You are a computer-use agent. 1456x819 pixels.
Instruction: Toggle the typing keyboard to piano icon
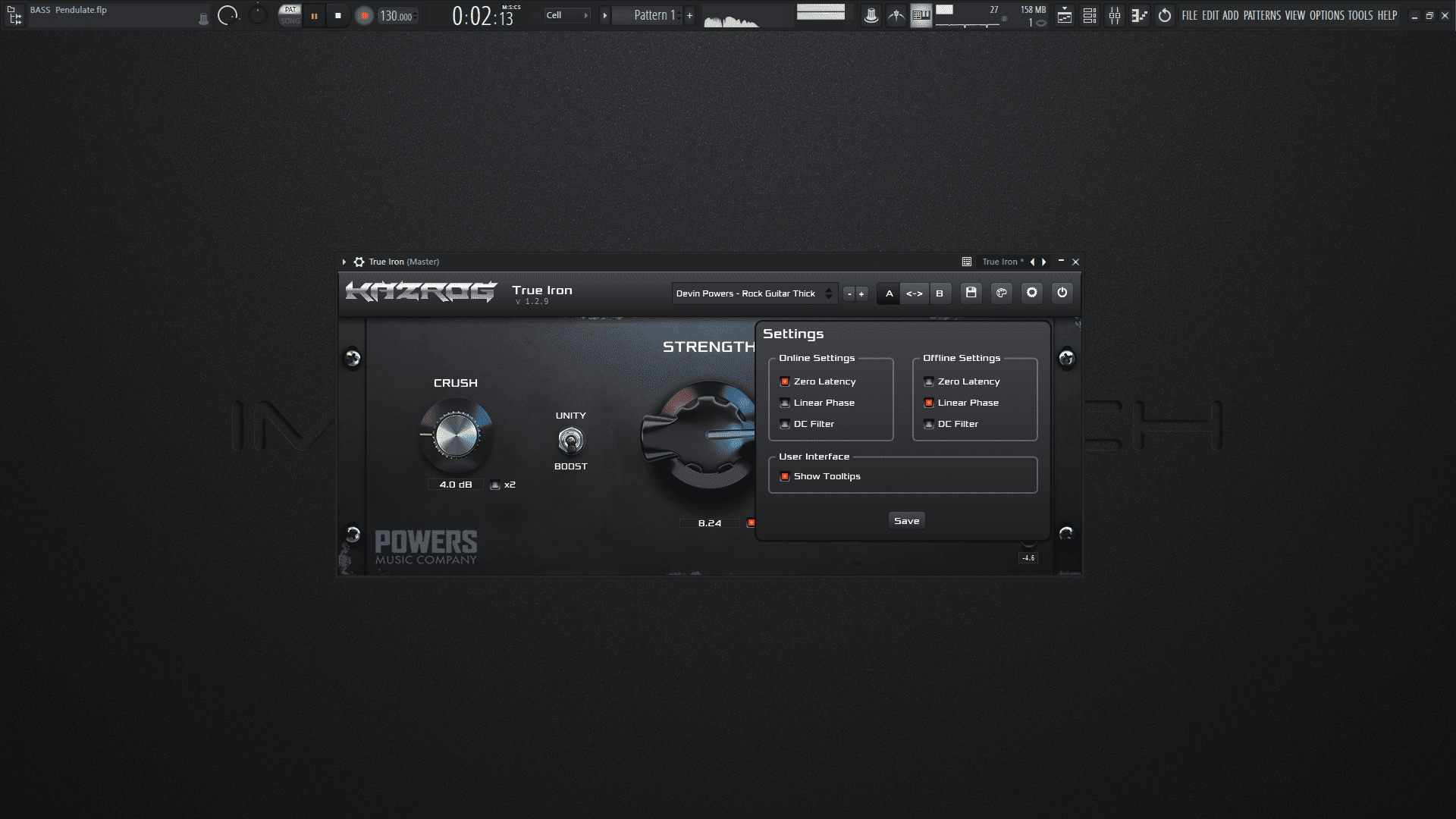click(921, 15)
